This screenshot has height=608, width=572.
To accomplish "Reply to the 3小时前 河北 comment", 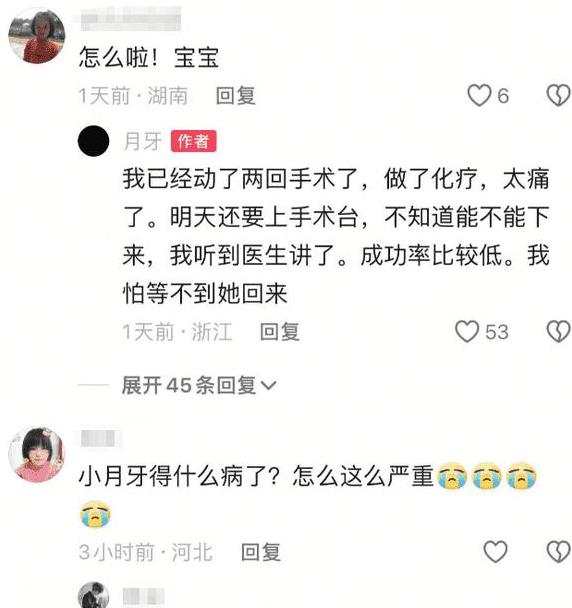I will coord(261,552).
